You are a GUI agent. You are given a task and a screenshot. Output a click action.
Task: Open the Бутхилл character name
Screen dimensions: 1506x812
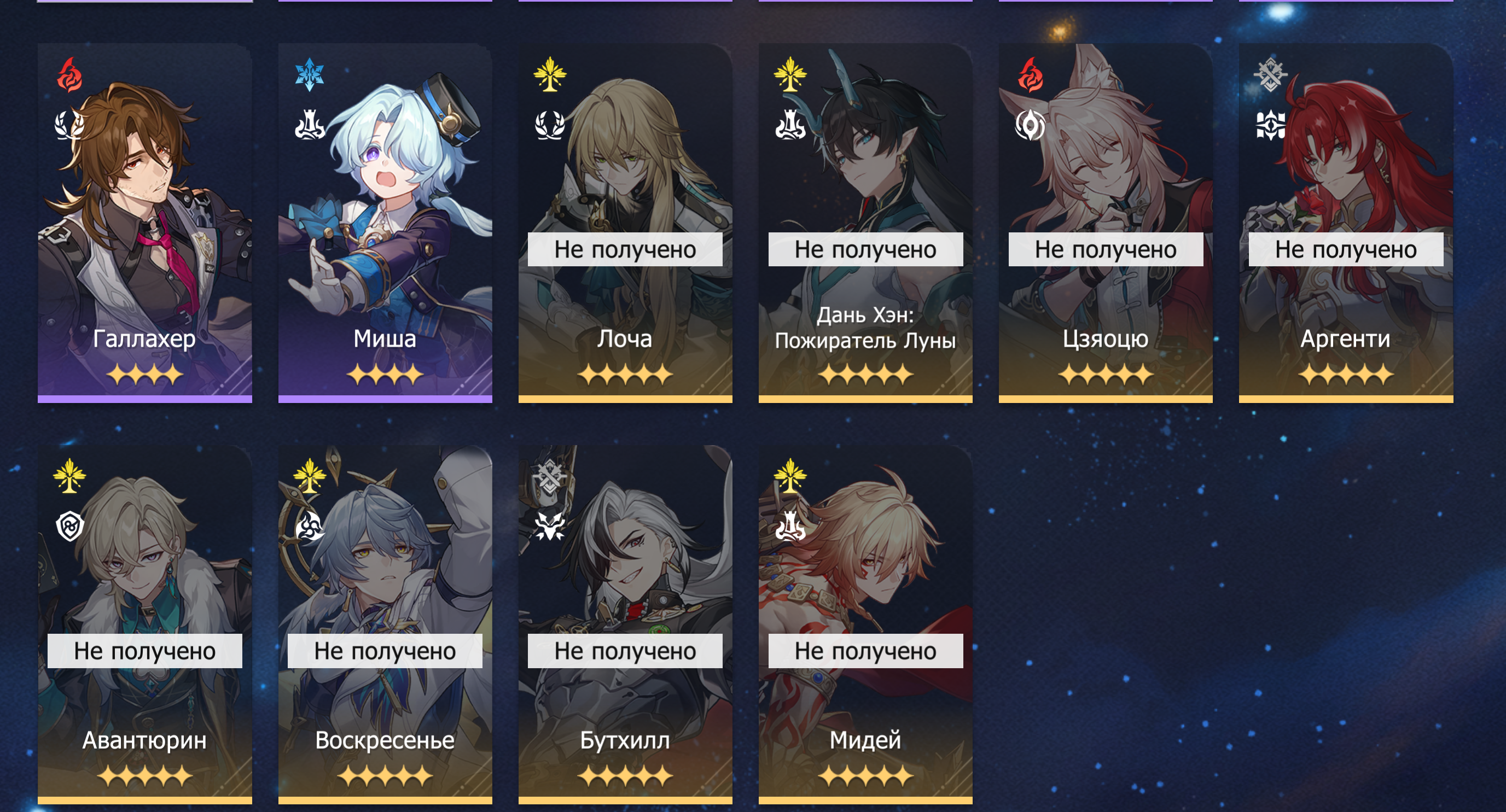[x=625, y=740]
